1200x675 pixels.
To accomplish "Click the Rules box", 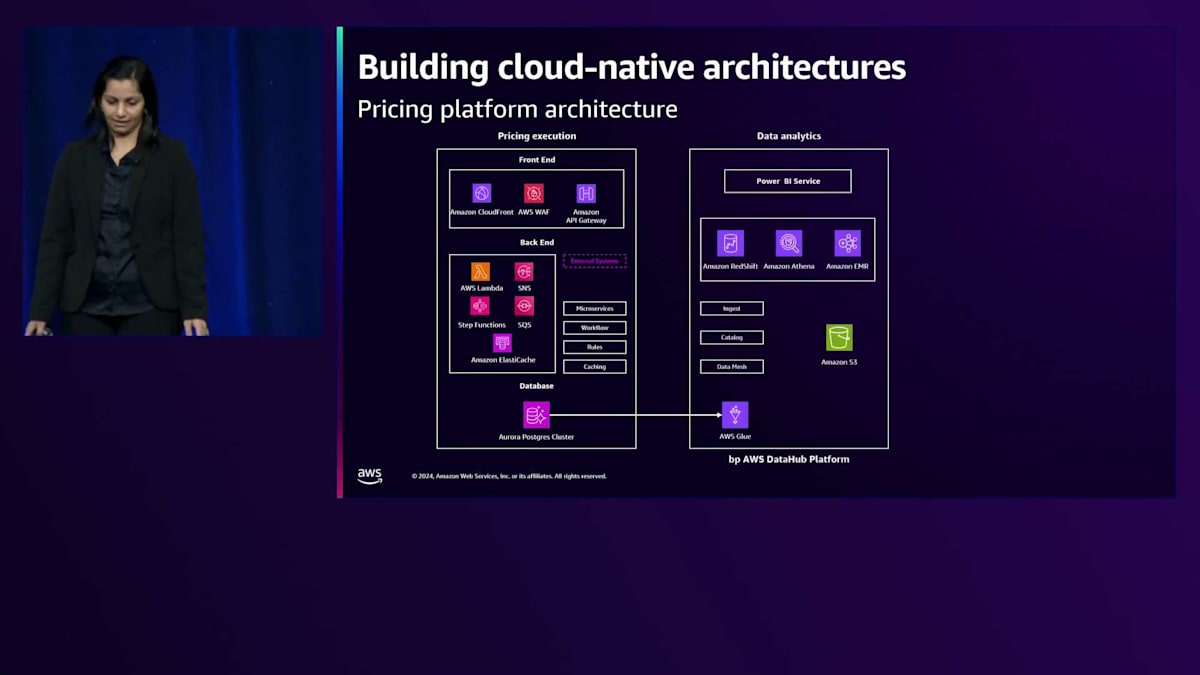I will point(595,347).
